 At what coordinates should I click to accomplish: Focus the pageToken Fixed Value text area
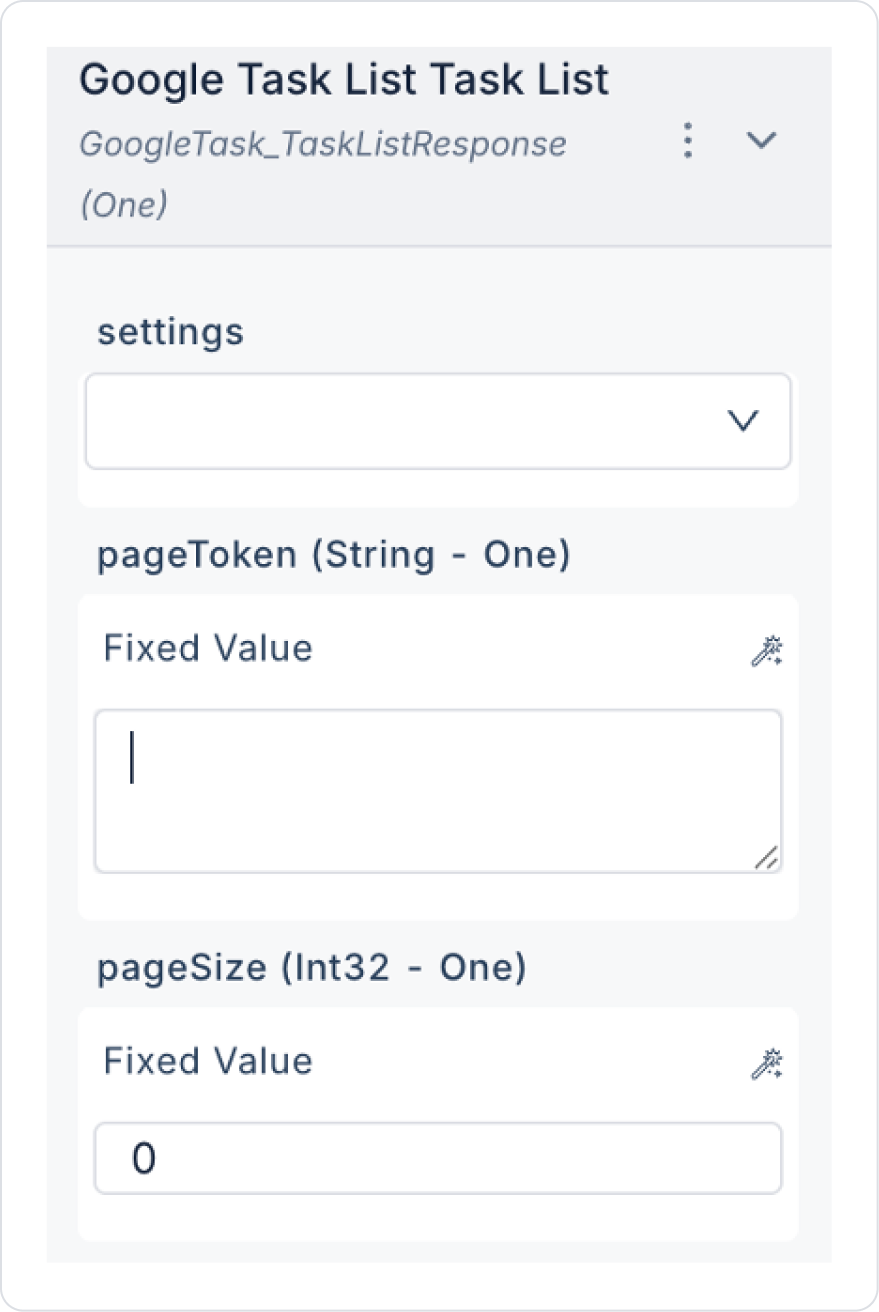(438, 791)
